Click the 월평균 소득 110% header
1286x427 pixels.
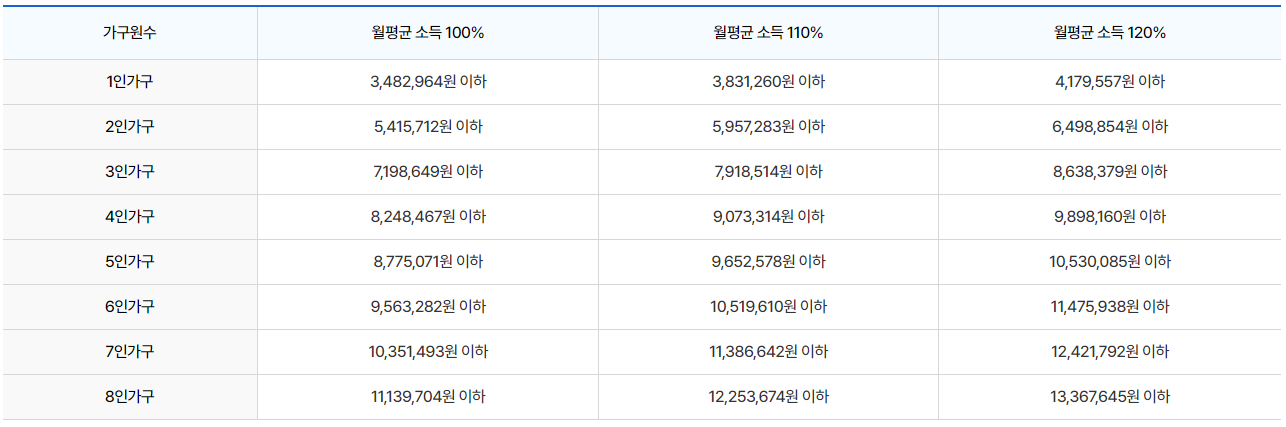click(x=768, y=32)
